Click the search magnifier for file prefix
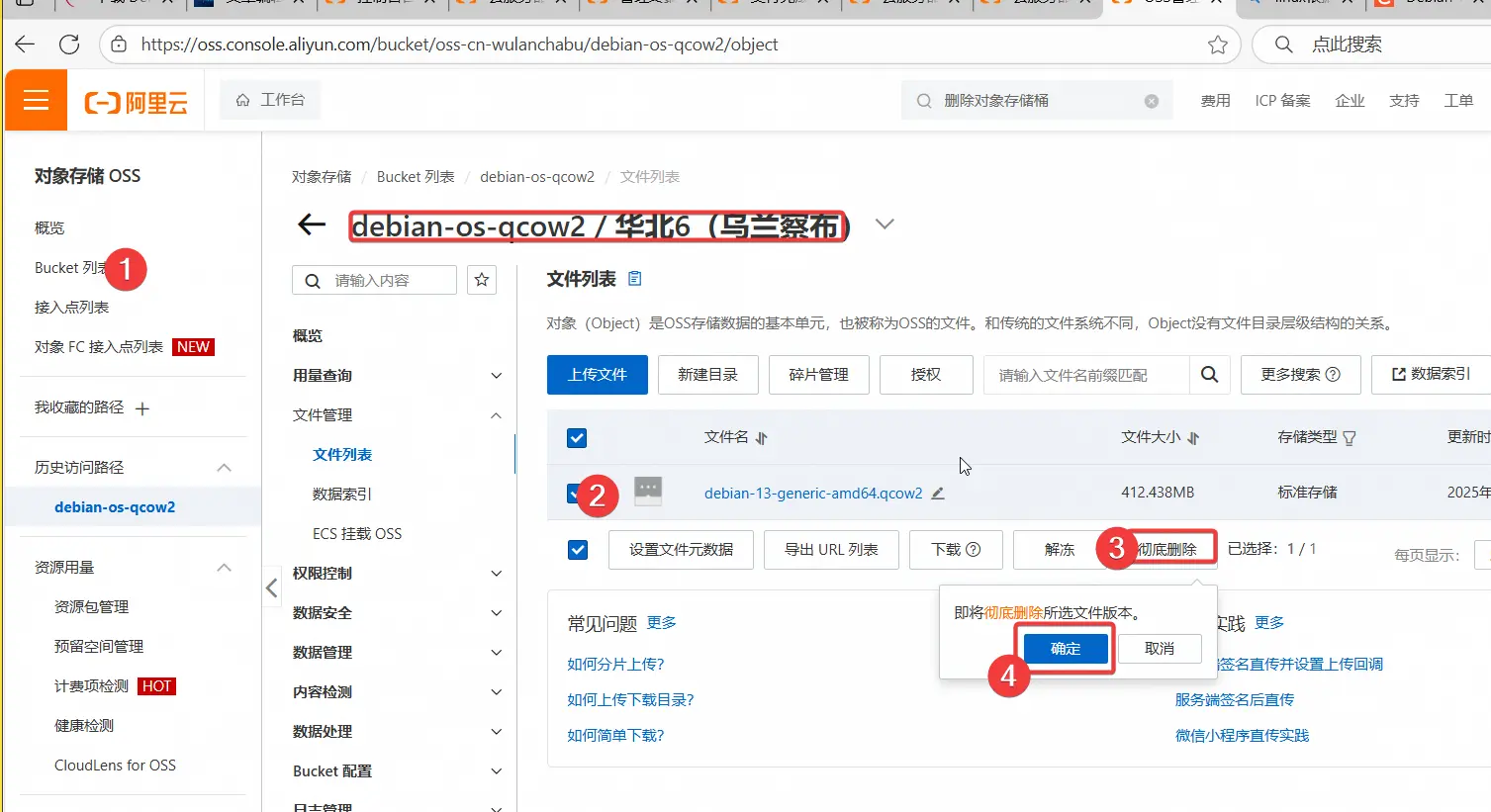Screen dimensions: 1491x812 [1209, 375]
